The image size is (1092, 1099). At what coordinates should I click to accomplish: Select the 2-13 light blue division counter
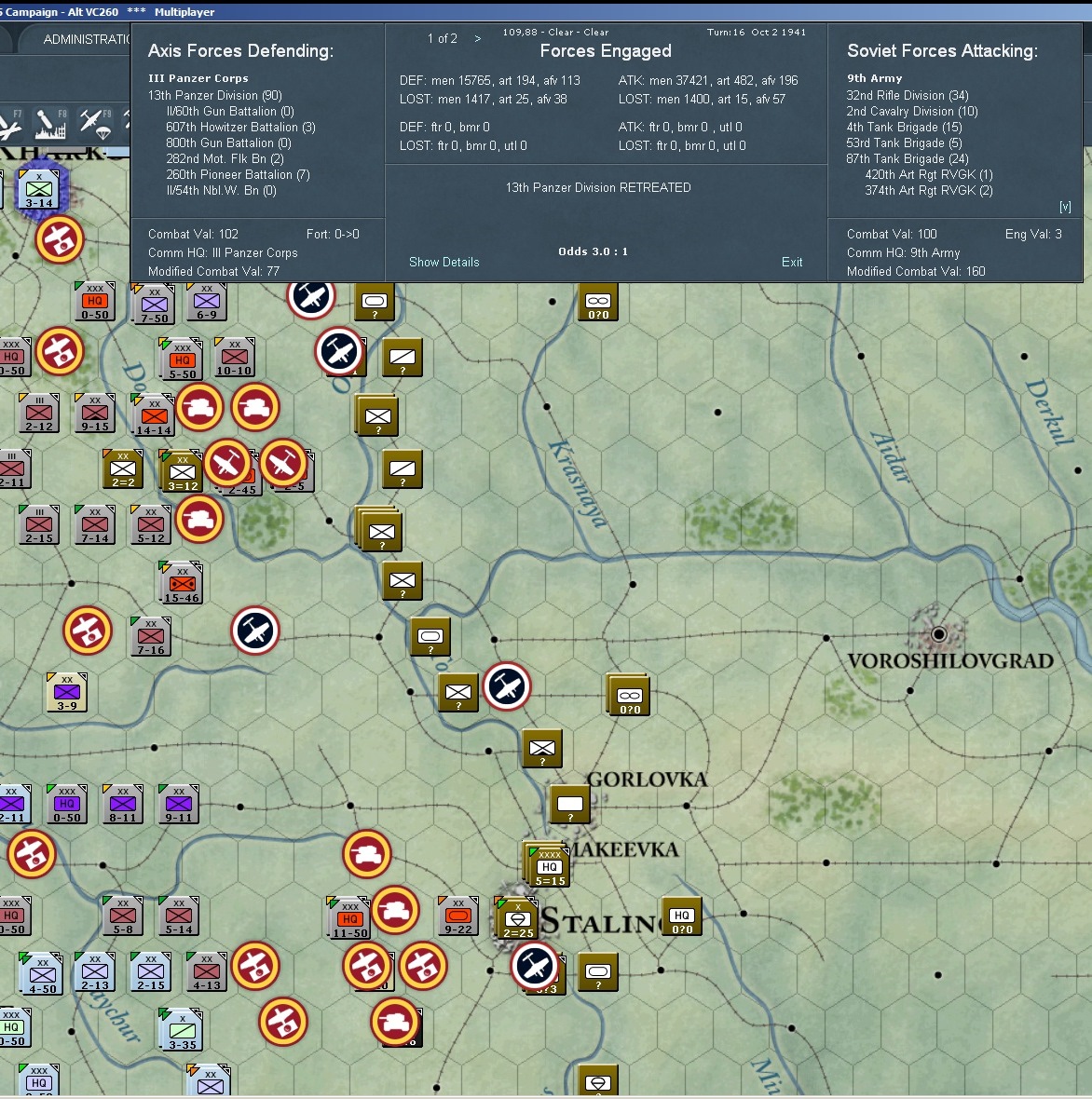pyautogui.click(x=95, y=971)
